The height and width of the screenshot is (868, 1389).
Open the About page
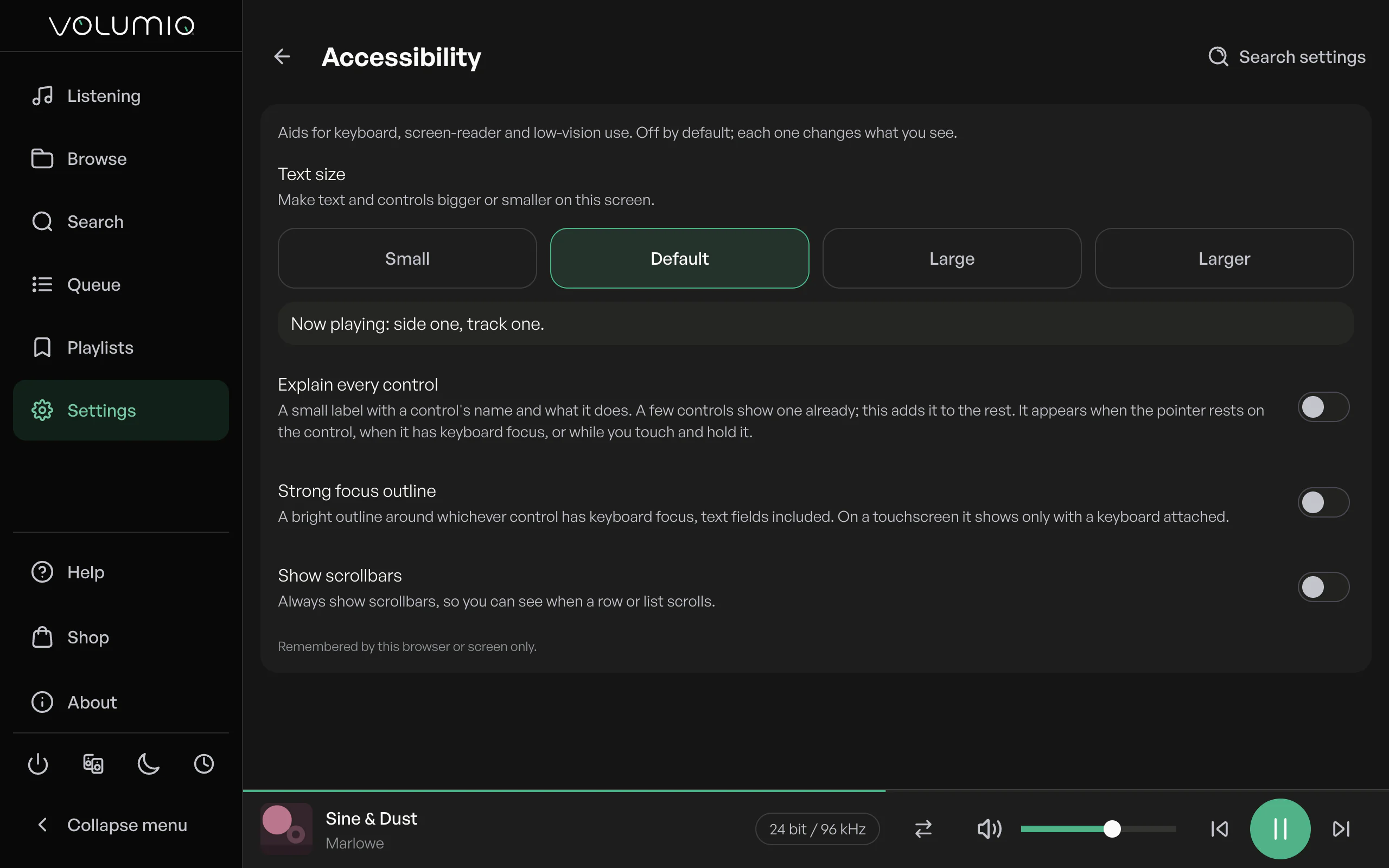[x=121, y=702]
